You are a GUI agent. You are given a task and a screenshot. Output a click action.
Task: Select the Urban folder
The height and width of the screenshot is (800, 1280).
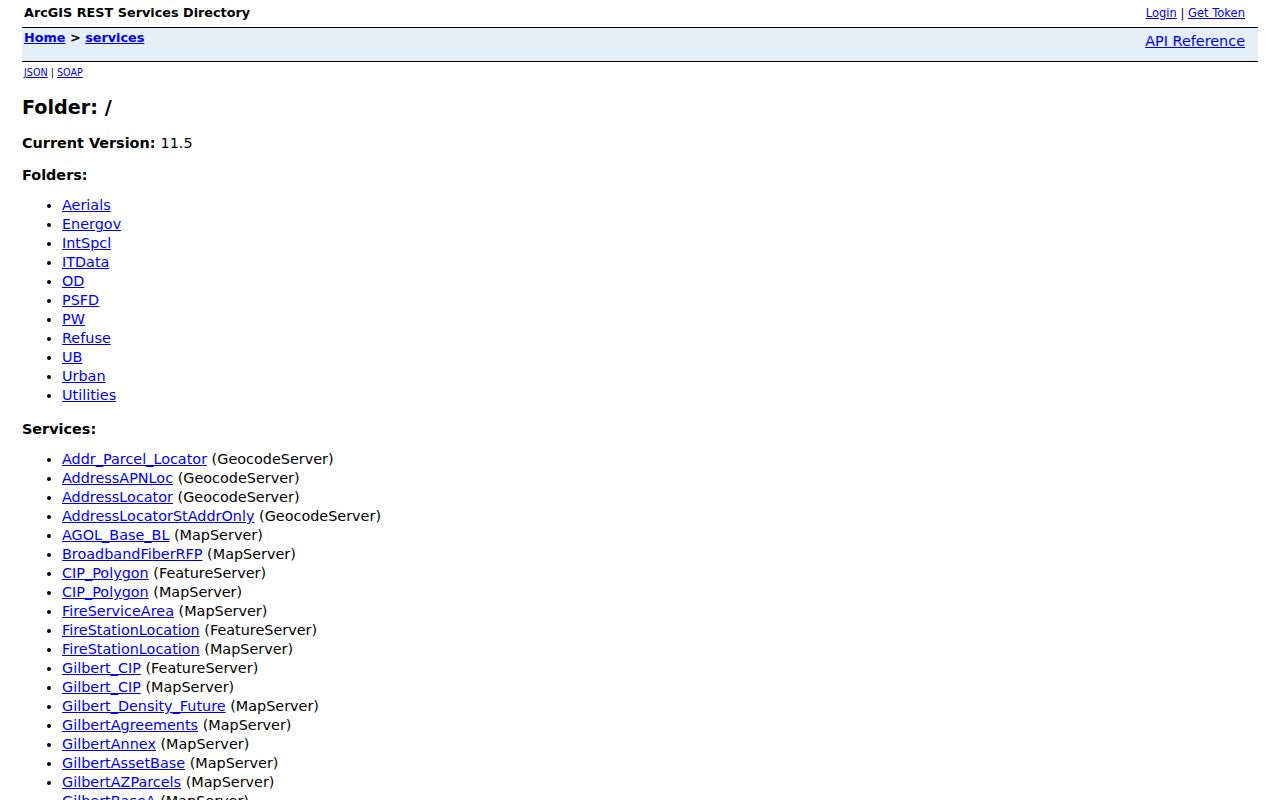83,376
